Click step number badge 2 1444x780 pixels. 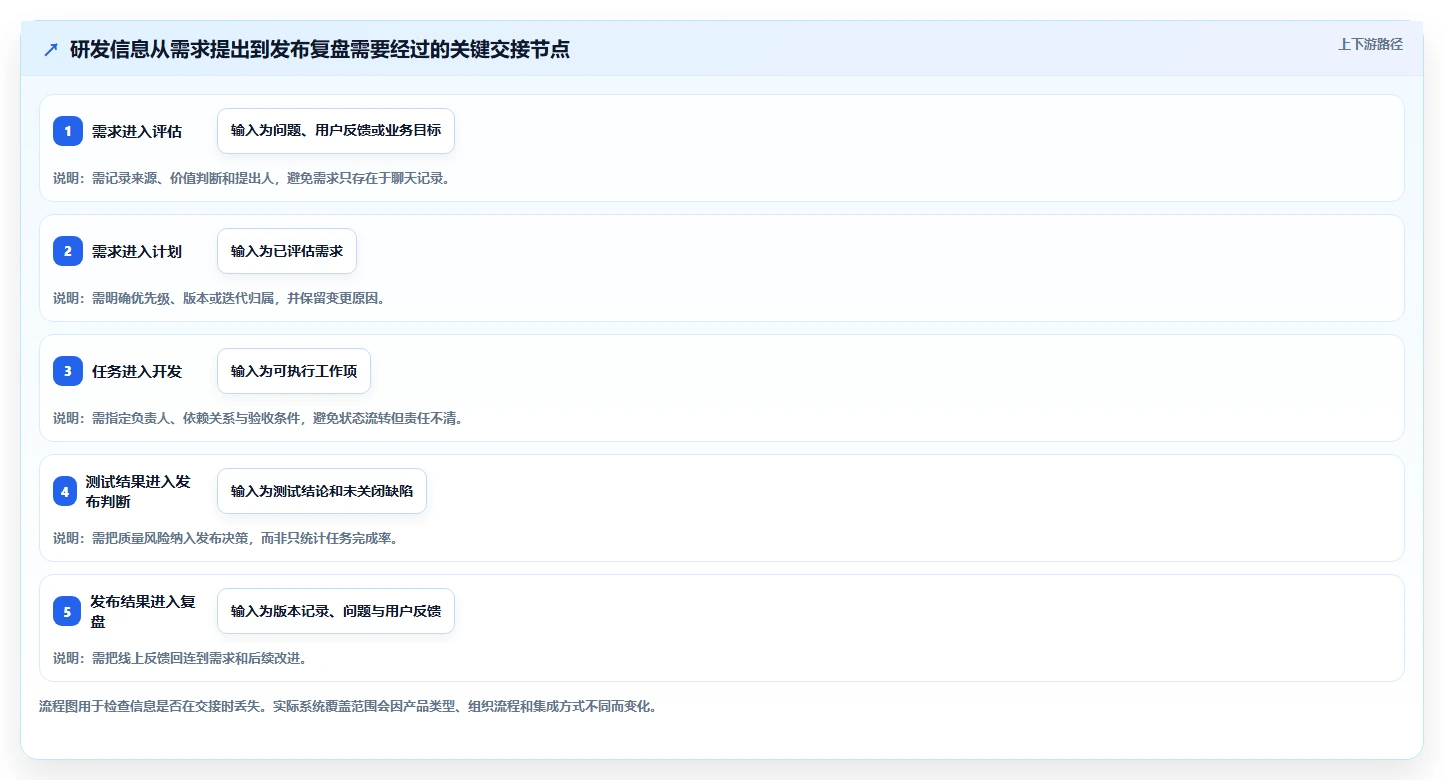(x=68, y=251)
